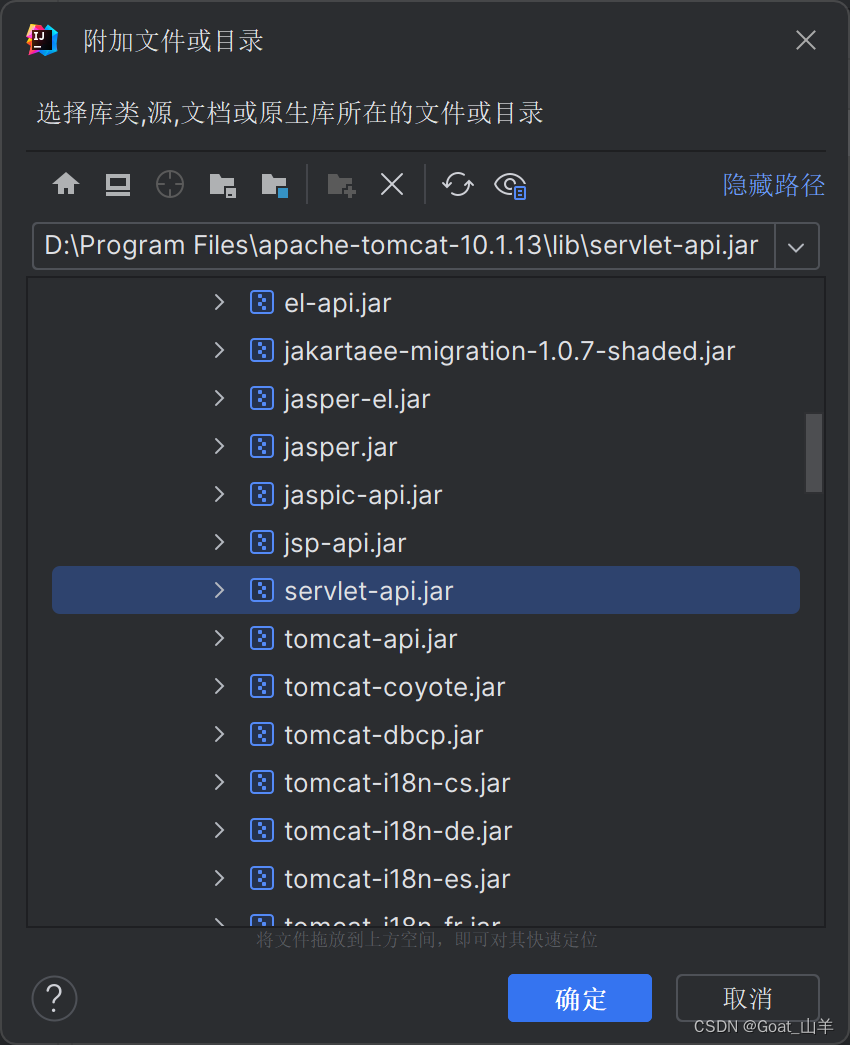Select tomcat-i18n-es.jar in the list
This screenshot has height=1045, width=850.
coord(397,879)
